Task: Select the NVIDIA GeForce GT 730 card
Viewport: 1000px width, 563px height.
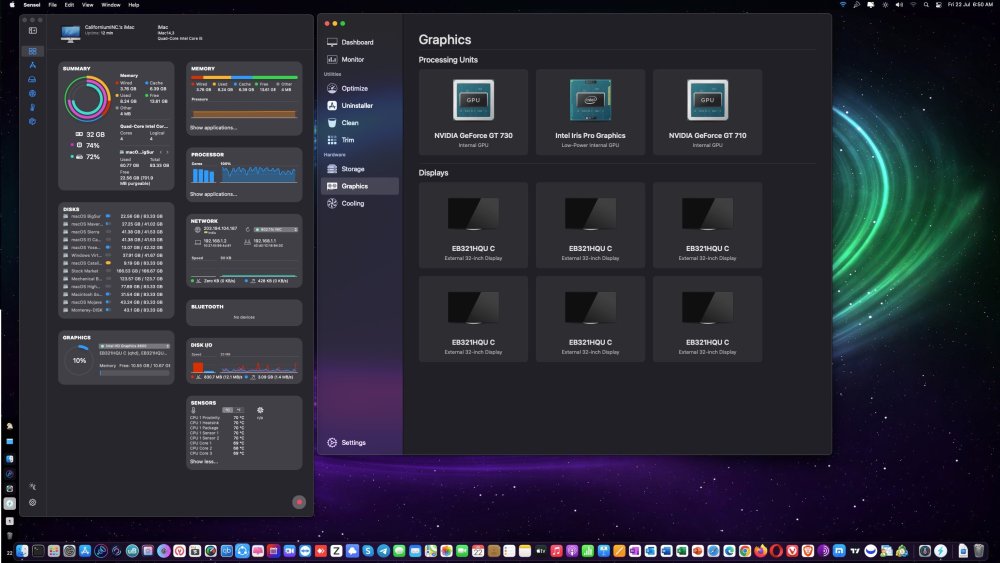Action: pos(473,112)
